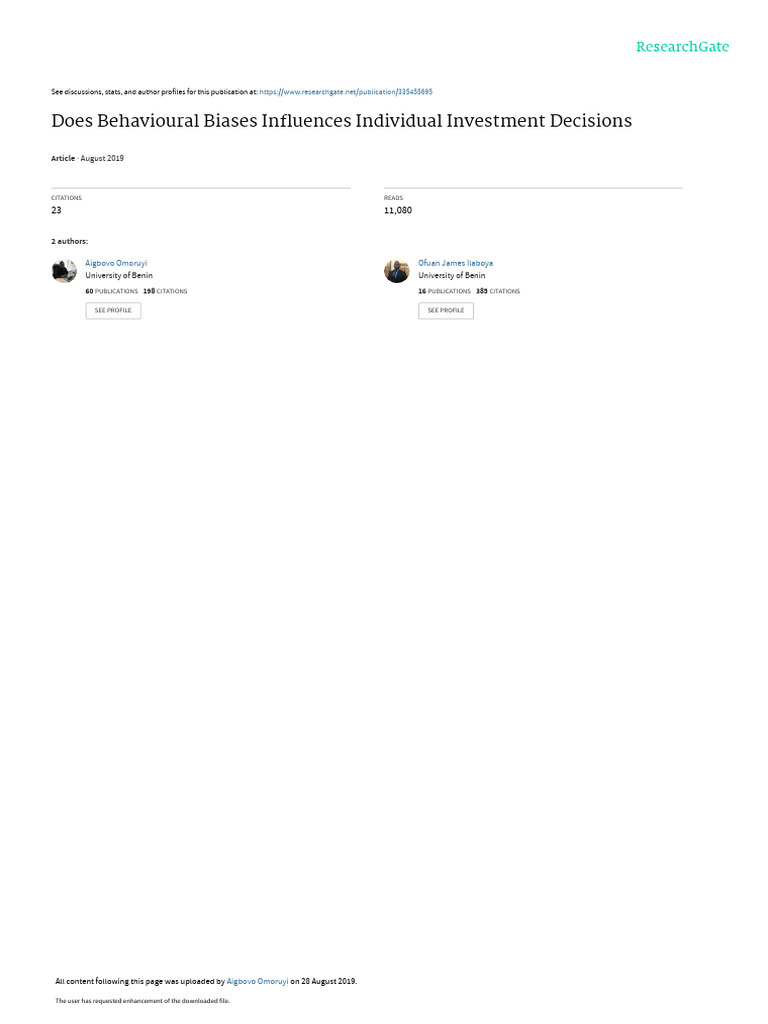
Task: Open the Ofuan James Ilaboya author link
Action: click(456, 263)
